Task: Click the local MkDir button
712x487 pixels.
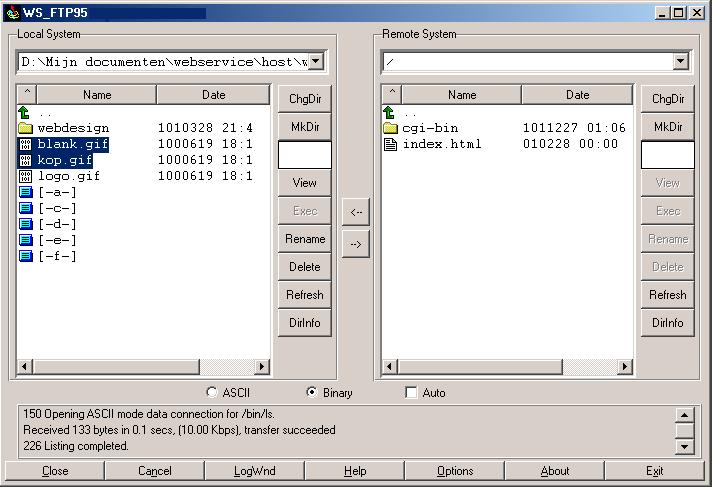Action: point(304,127)
